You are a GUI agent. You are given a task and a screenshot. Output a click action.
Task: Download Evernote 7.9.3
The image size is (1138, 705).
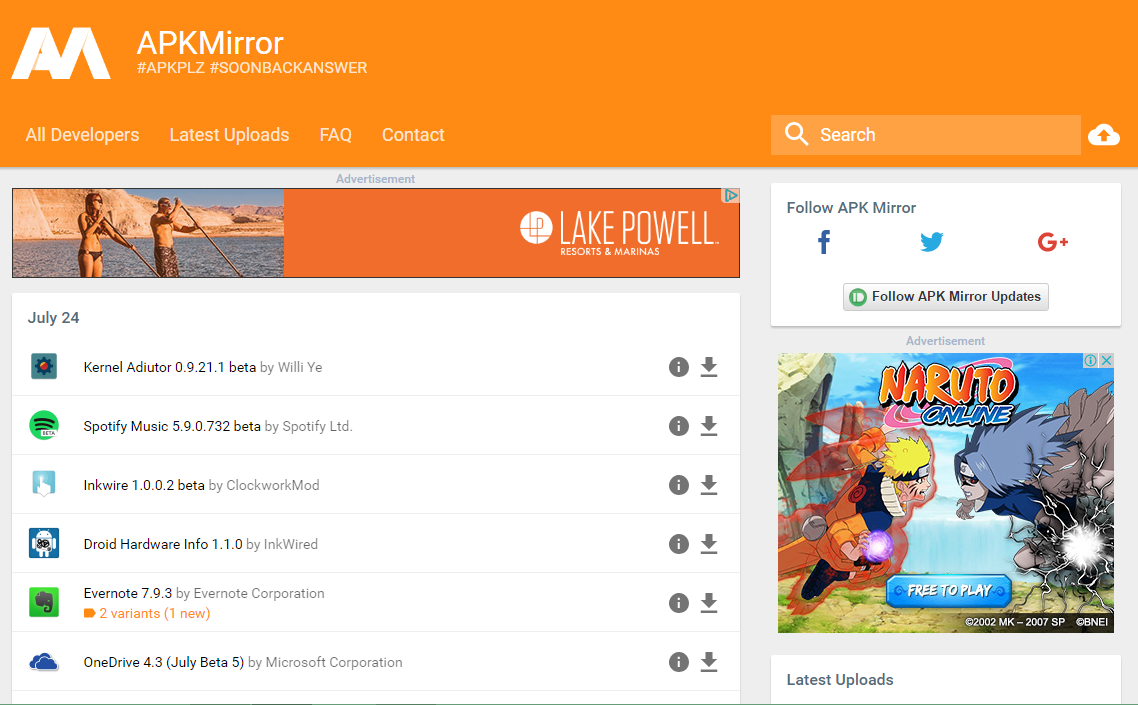pyautogui.click(x=709, y=603)
